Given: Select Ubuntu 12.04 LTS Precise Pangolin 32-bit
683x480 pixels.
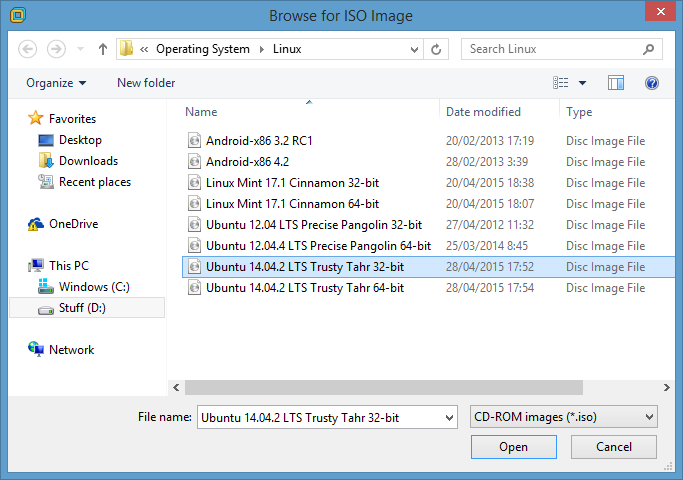Looking at the screenshot, I should [314, 225].
